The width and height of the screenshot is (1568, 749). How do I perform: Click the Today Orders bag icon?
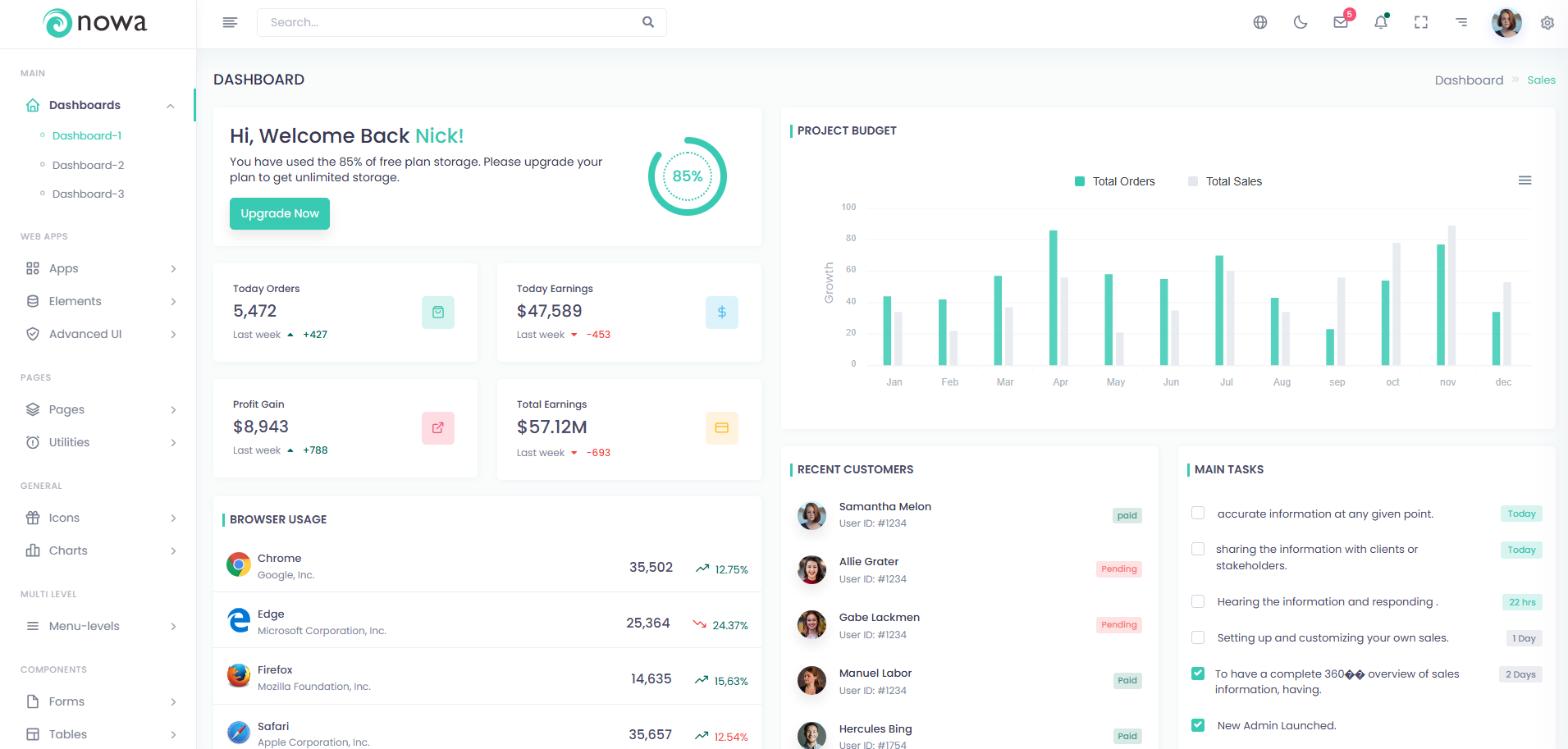click(438, 313)
